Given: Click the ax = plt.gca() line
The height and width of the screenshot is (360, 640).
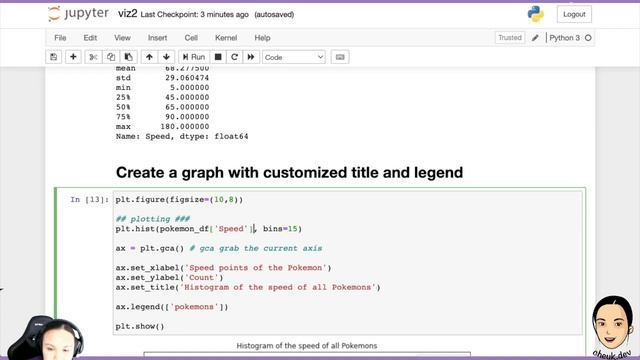Looking at the screenshot, I should pos(219,249).
